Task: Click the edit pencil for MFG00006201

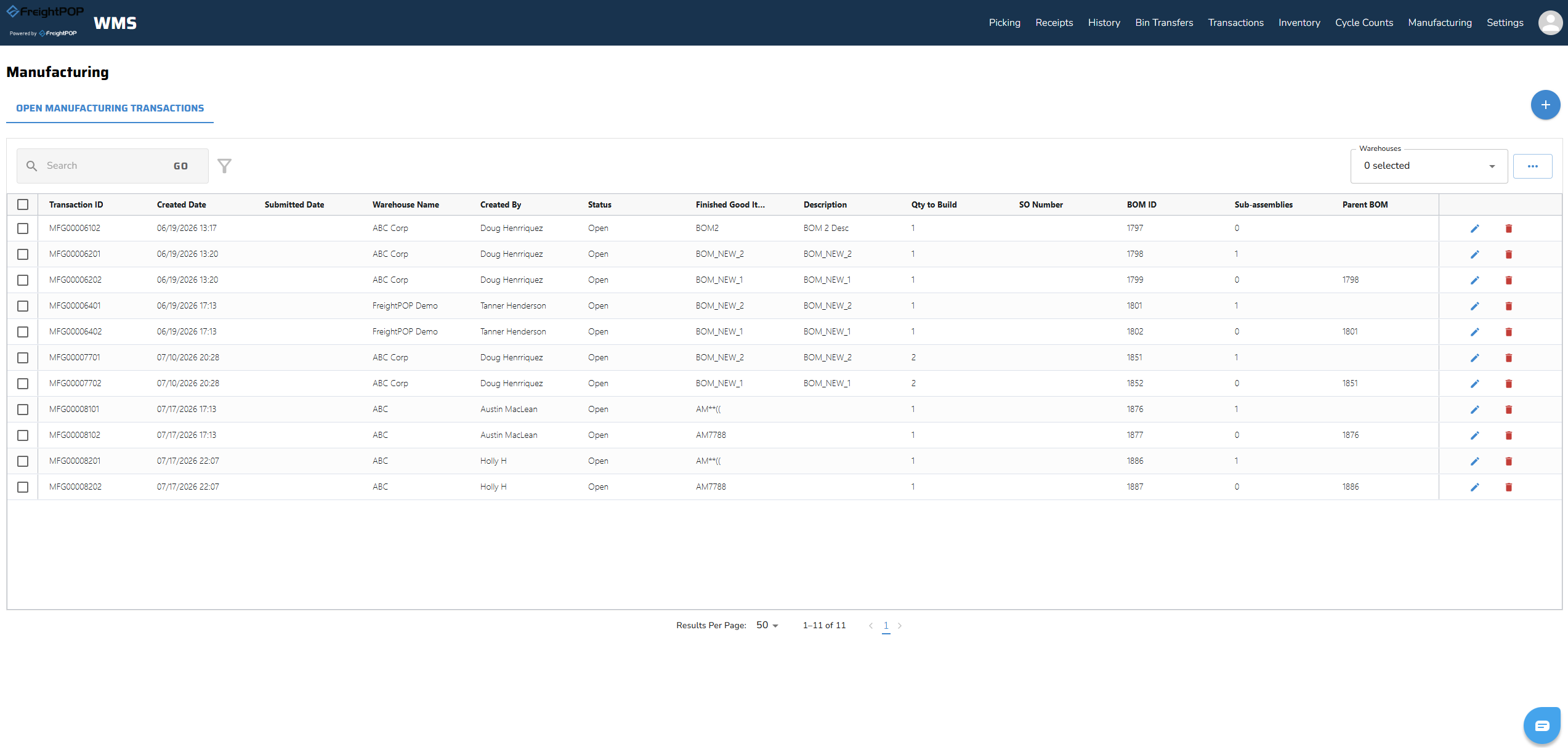Action: point(1474,254)
